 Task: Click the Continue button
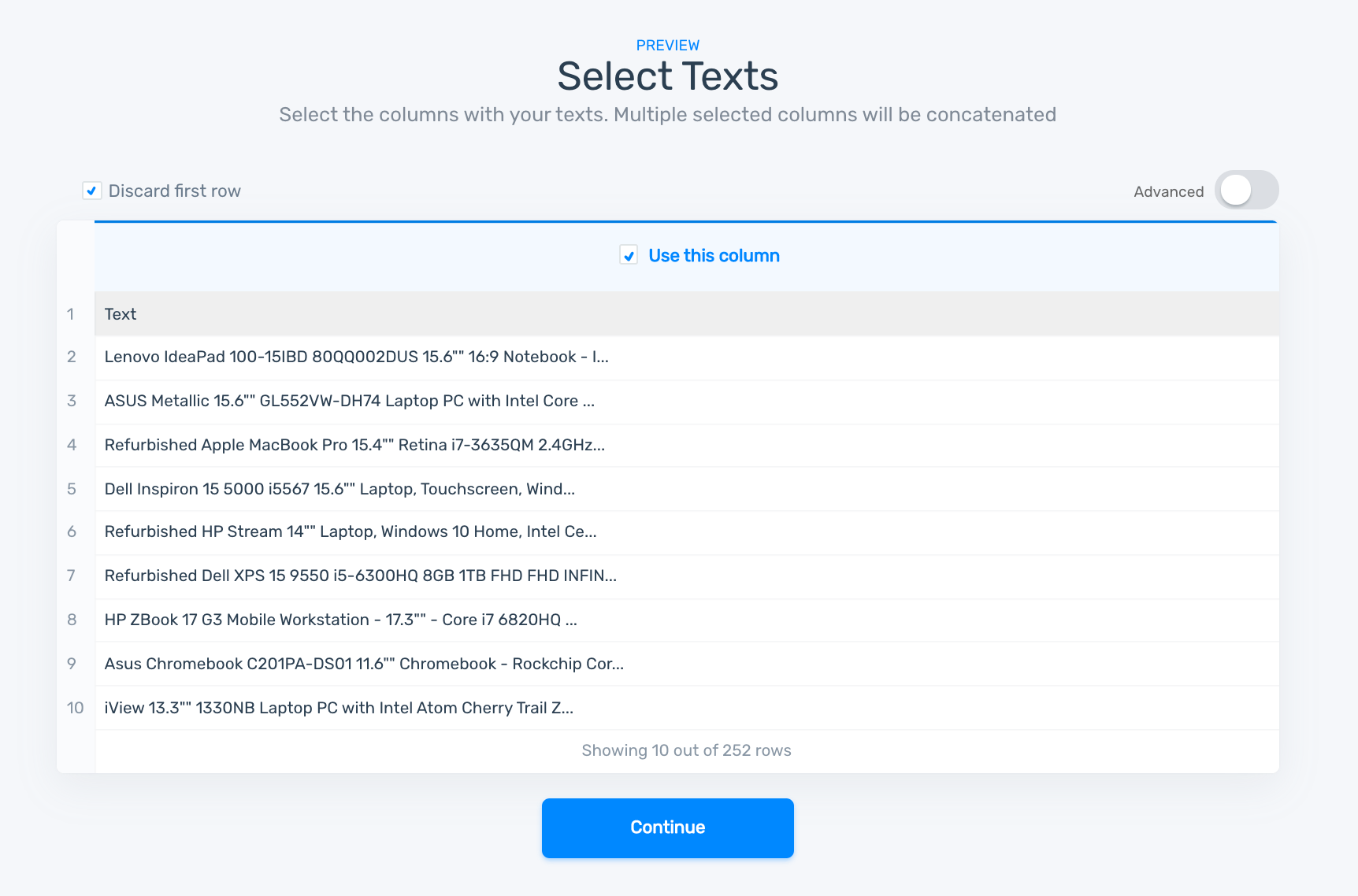click(x=667, y=828)
